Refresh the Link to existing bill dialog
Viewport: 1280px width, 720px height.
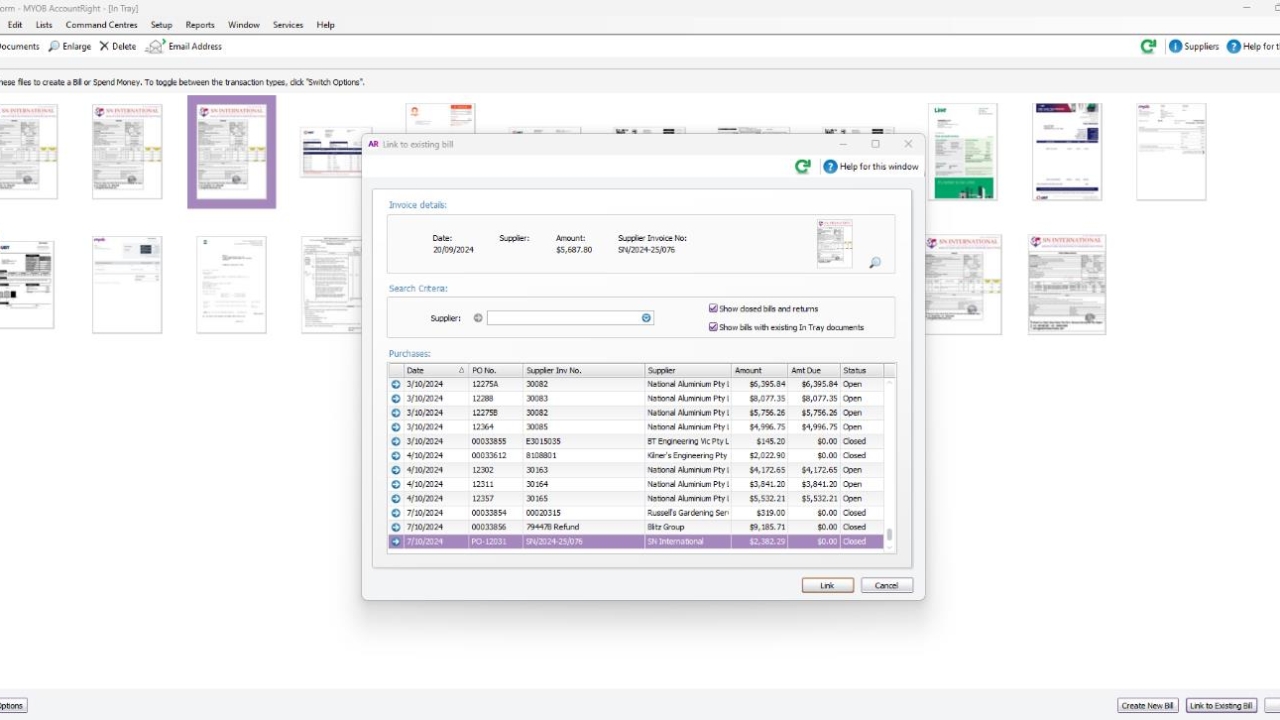[803, 167]
